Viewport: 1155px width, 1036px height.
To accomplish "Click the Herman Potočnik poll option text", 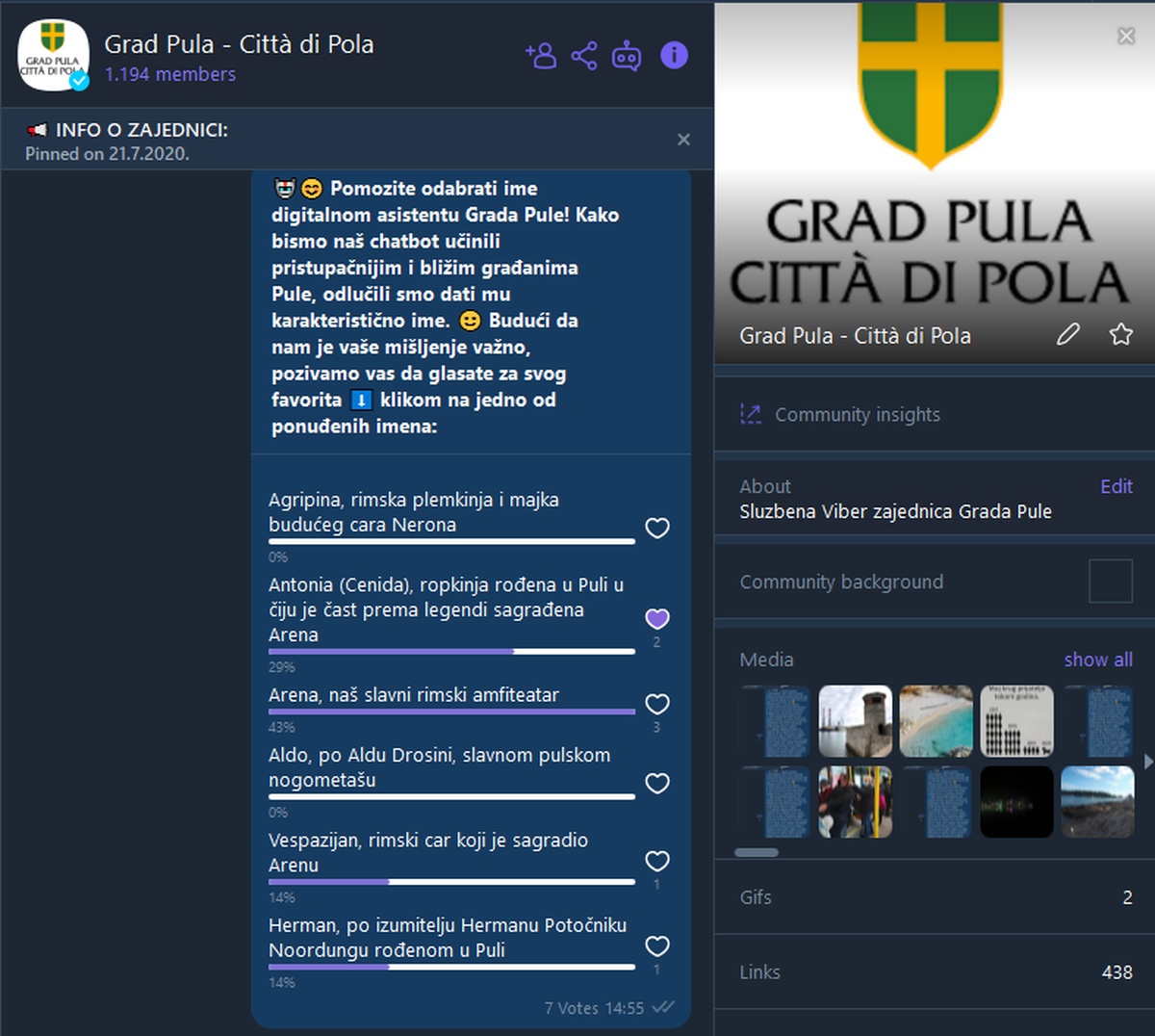I will [x=448, y=937].
